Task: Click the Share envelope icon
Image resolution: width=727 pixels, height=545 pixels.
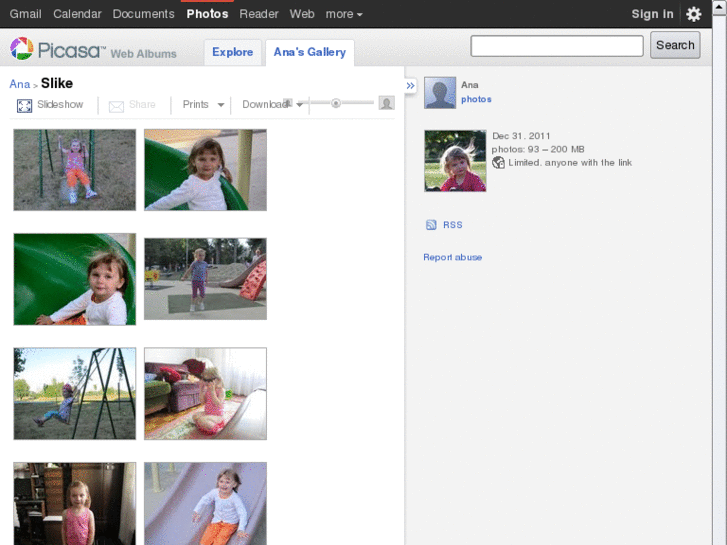Action: (116, 106)
